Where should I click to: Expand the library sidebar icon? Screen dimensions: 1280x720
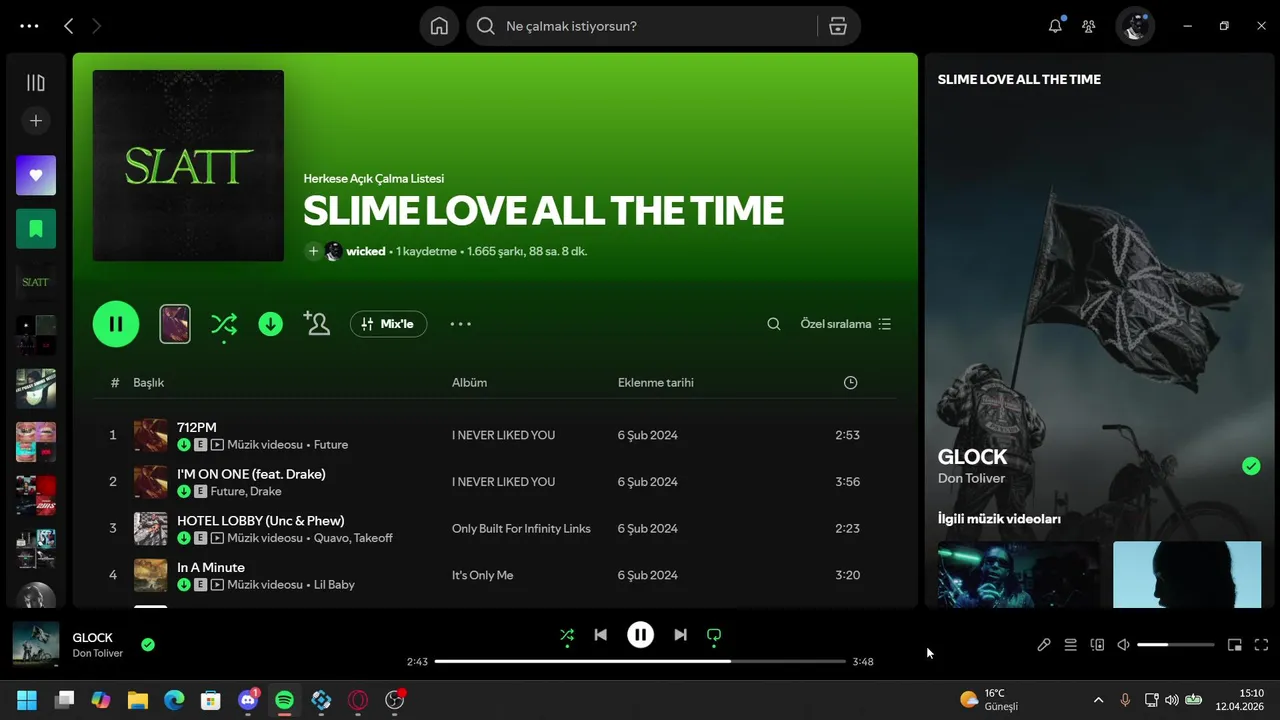point(36,83)
